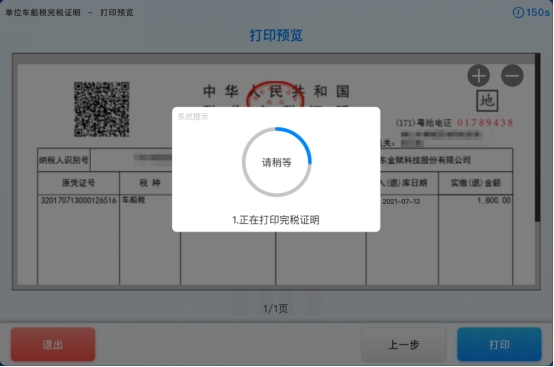Click the 150s countdown text
This screenshot has width=554, height=367.
pos(538,13)
